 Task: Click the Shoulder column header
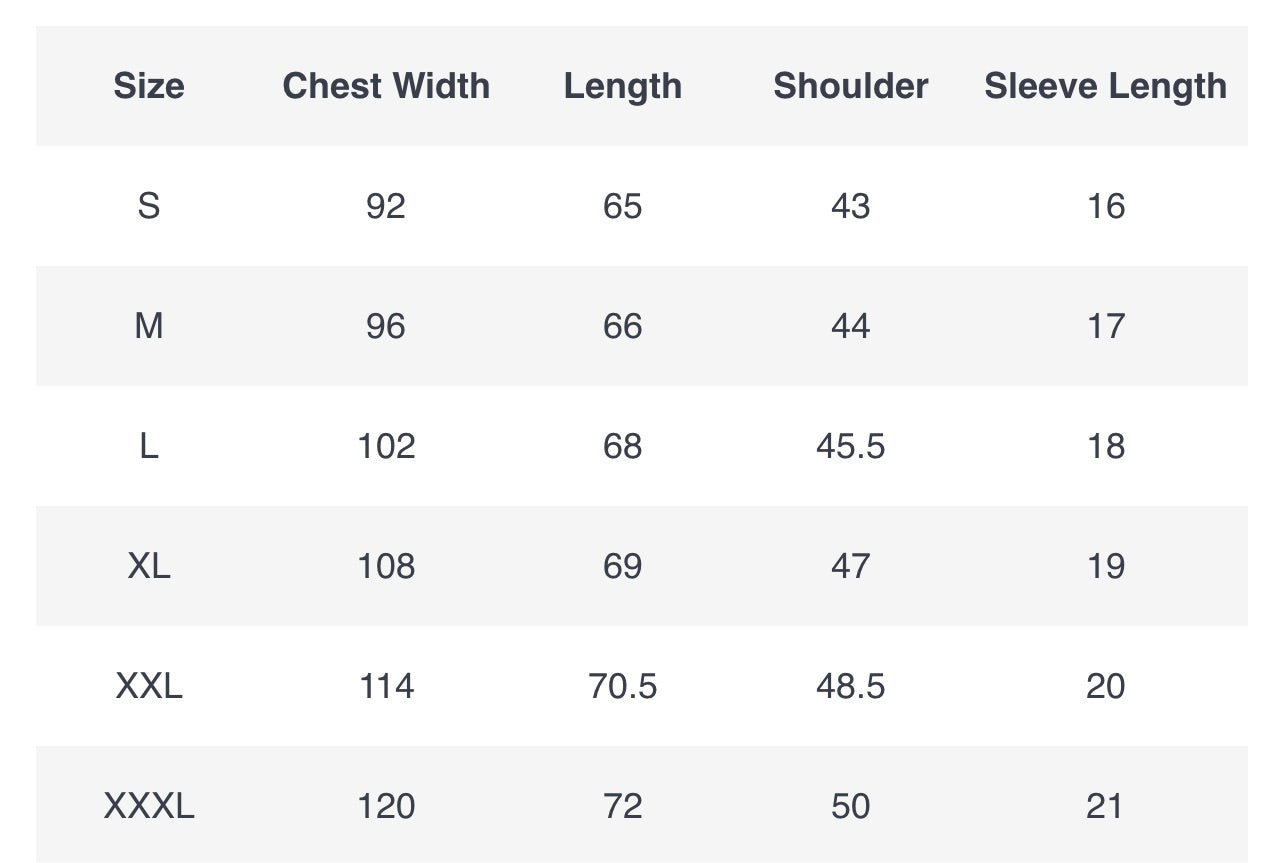(x=850, y=86)
